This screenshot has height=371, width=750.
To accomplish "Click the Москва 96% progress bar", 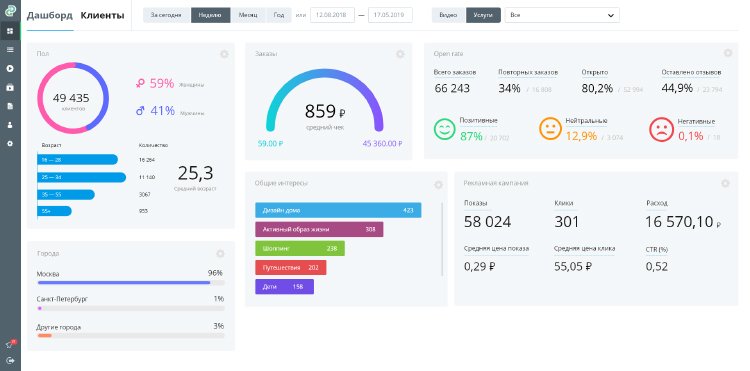I will (131, 283).
